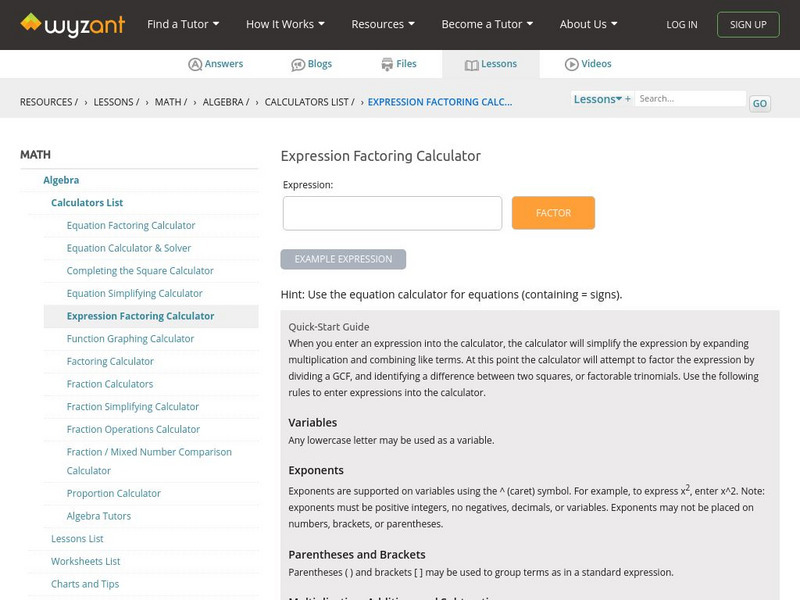
Task: Click the Wyzant logo icon
Action: (31, 23)
